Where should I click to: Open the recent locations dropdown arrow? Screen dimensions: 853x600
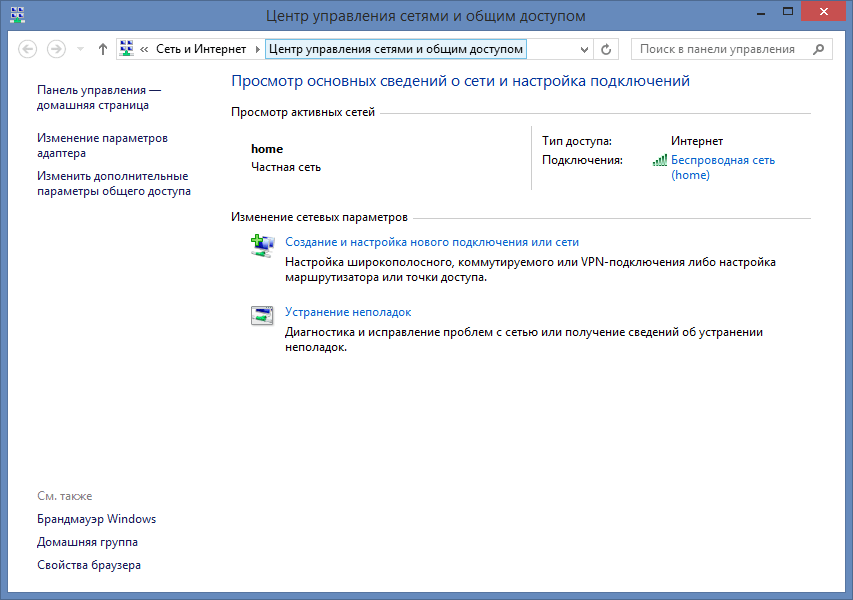point(79,49)
